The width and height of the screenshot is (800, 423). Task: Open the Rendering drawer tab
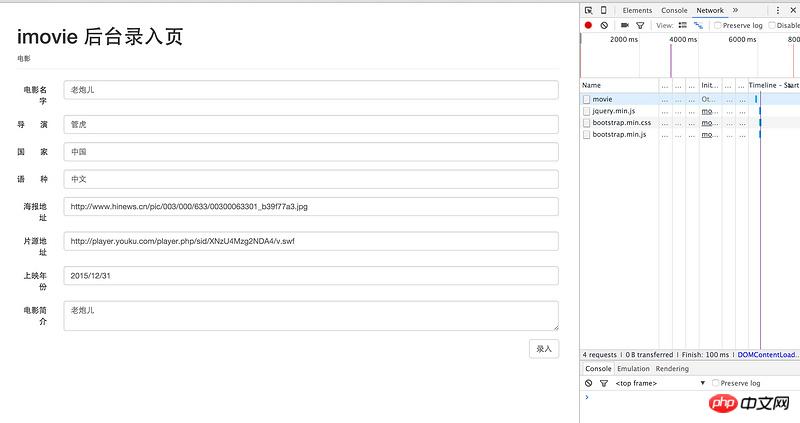coord(672,368)
